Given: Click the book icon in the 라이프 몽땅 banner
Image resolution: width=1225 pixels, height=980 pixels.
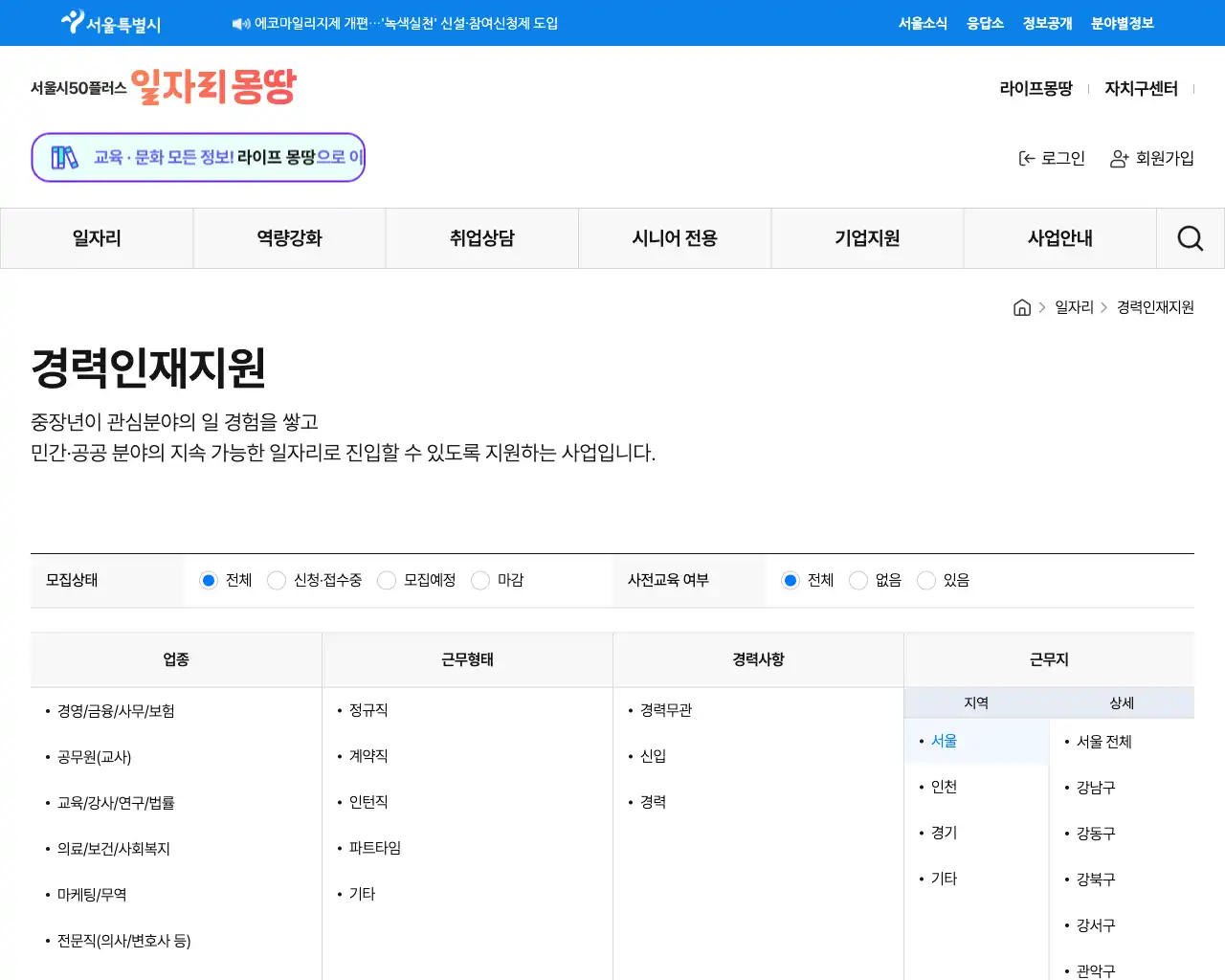Looking at the screenshot, I should (x=63, y=156).
